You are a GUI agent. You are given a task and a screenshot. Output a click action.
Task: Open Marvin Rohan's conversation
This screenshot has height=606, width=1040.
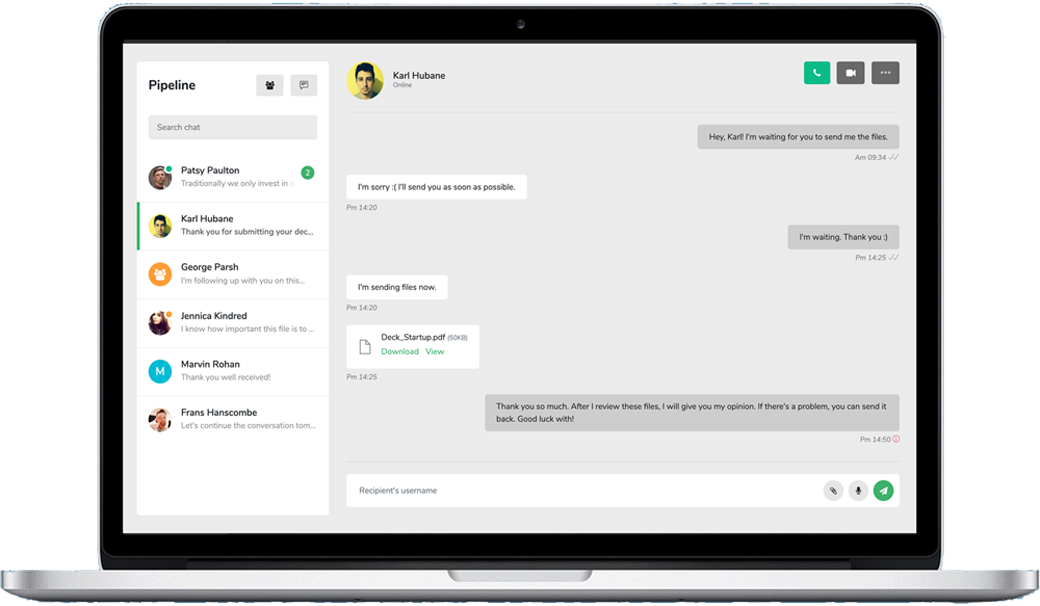click(233, 371)
